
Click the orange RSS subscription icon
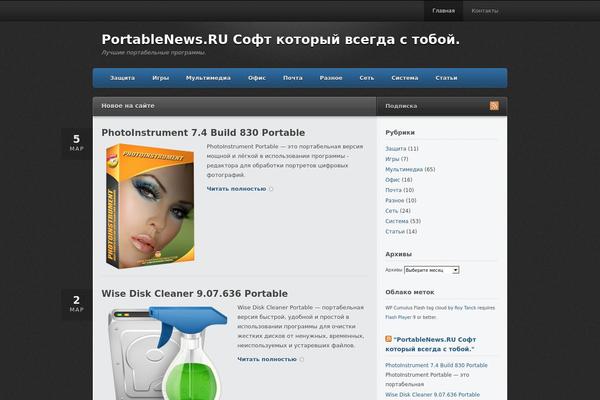click(x=494, y=106)
